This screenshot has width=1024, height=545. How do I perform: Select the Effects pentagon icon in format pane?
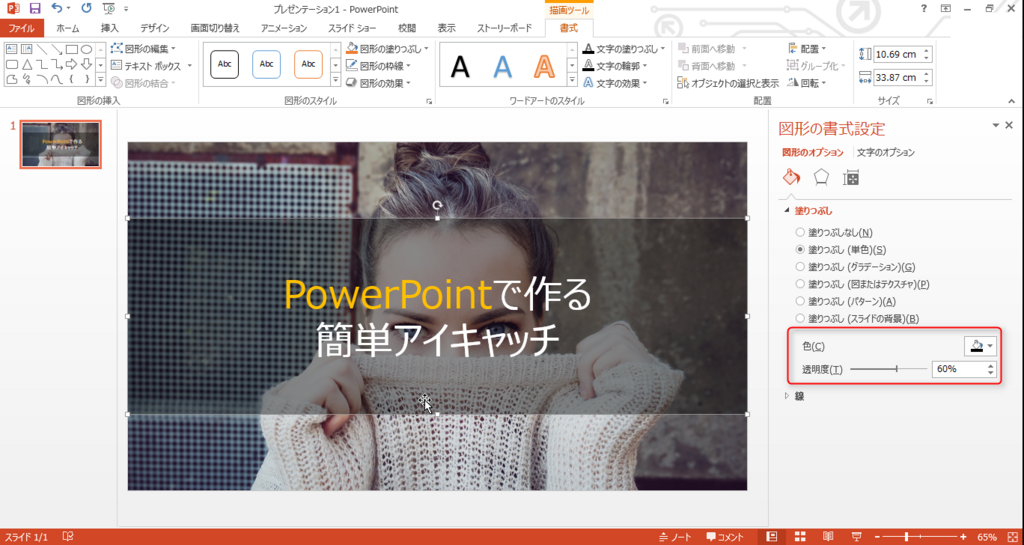(x=821, y=177)
